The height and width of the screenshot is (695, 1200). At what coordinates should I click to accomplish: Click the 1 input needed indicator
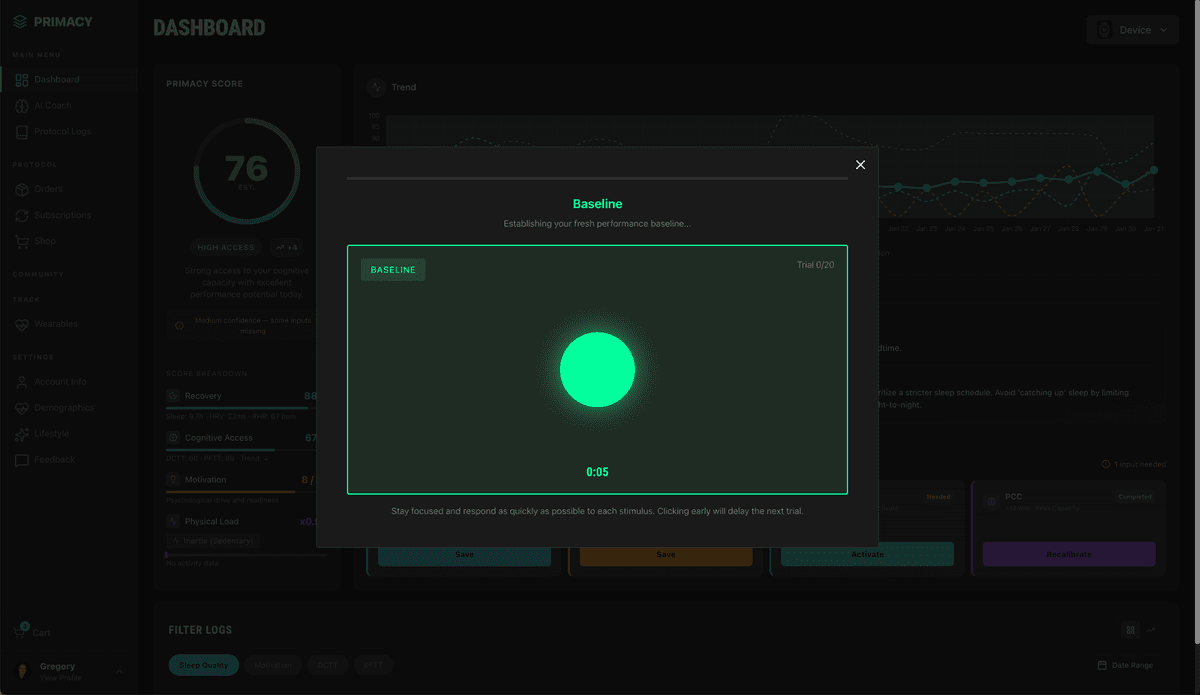1133,465
